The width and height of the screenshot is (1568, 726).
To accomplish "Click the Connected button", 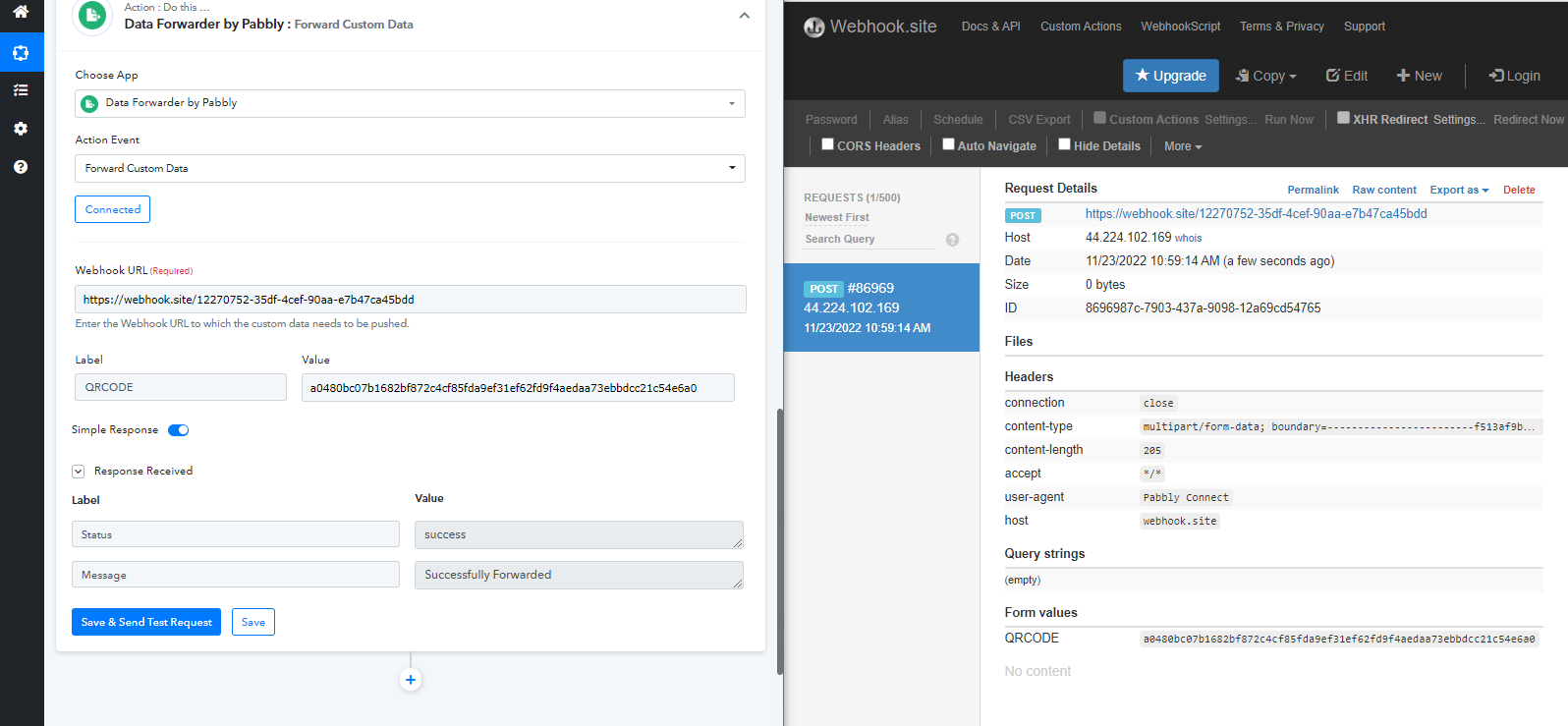I will (112, 209).
